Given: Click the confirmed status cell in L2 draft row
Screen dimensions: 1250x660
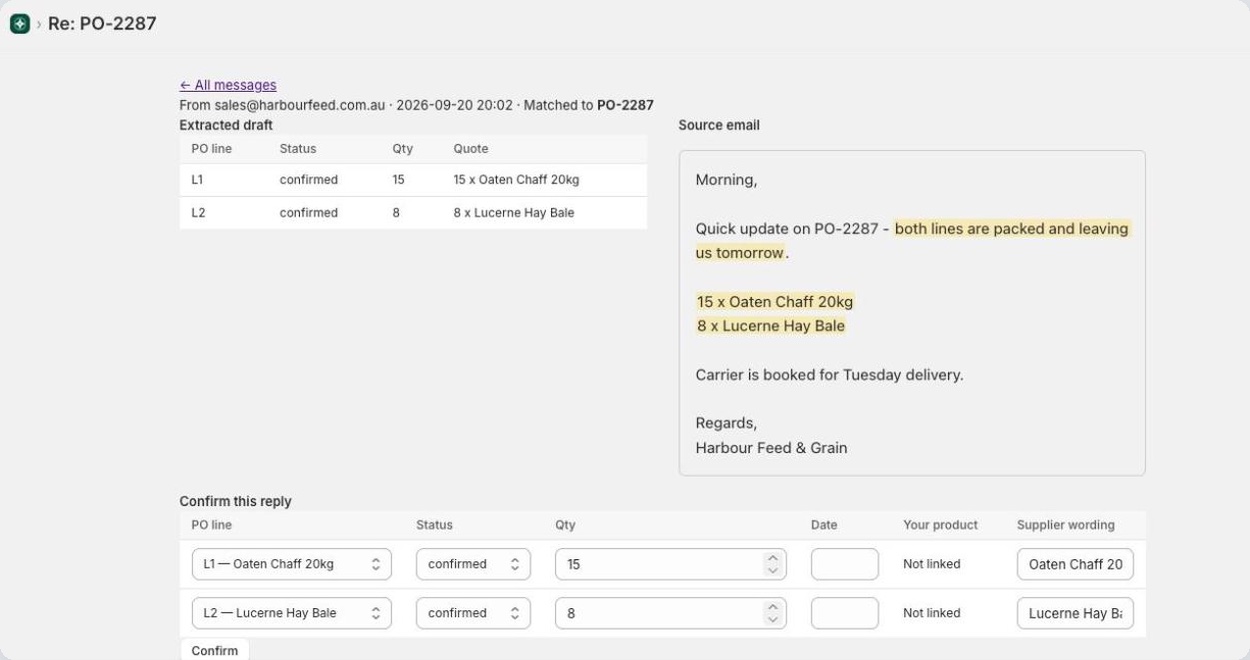Looking at the screenshot, I should coord(309,213).
